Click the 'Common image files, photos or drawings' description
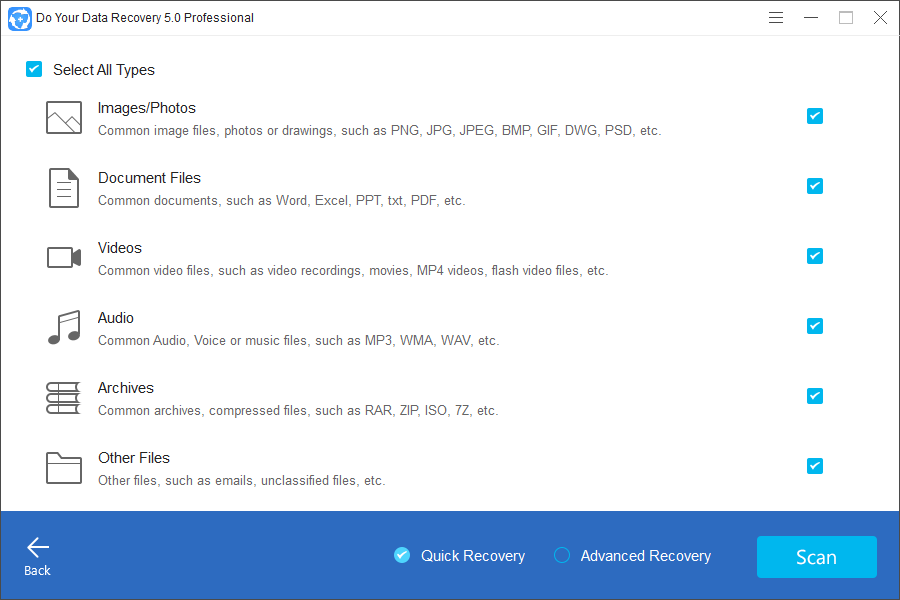Image resolution: width=900 pixels, height=600 pixels. pyautogui.click(x=379, y=131)
